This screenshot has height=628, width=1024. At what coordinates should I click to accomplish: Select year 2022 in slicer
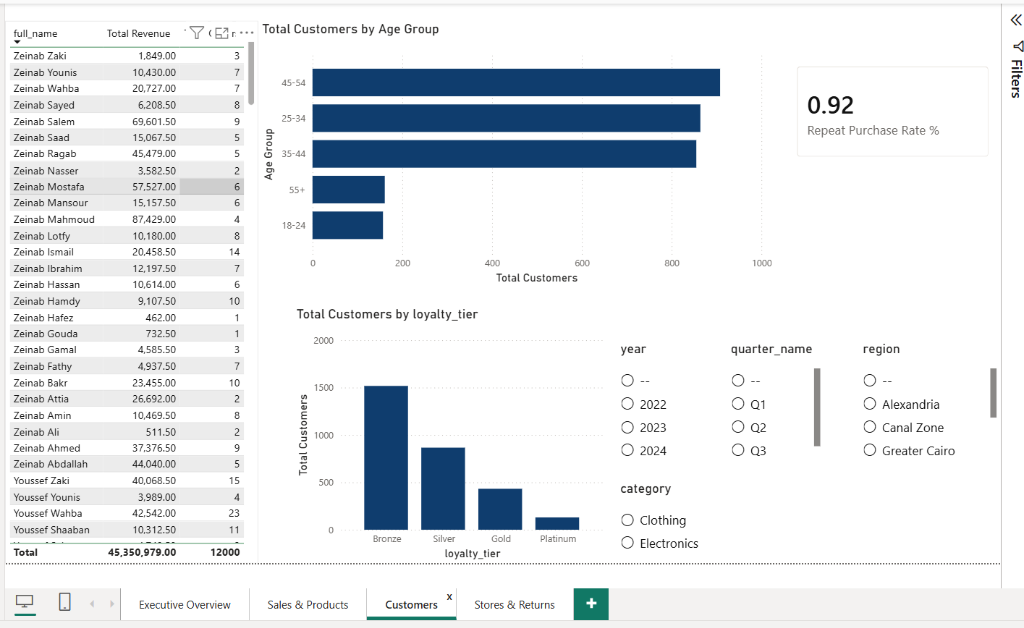628,403
